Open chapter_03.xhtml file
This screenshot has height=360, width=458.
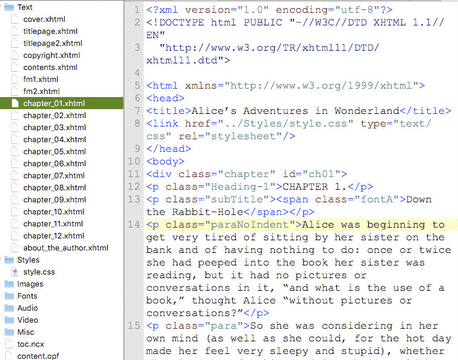(x=55, y=128)
